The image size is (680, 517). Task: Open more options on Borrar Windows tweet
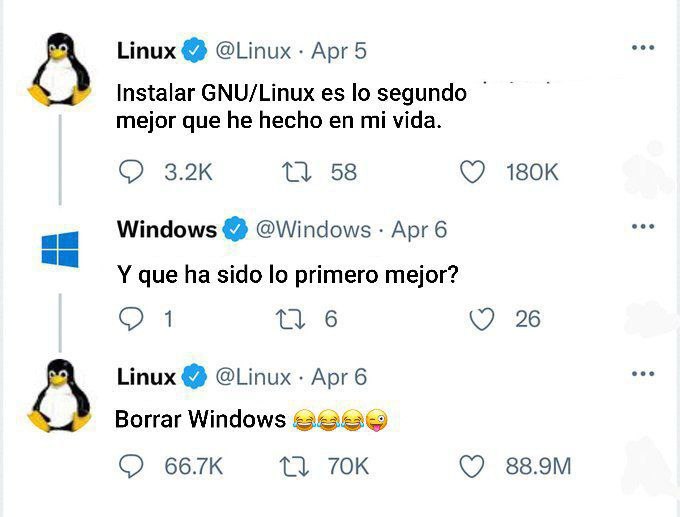pos(643,373)
